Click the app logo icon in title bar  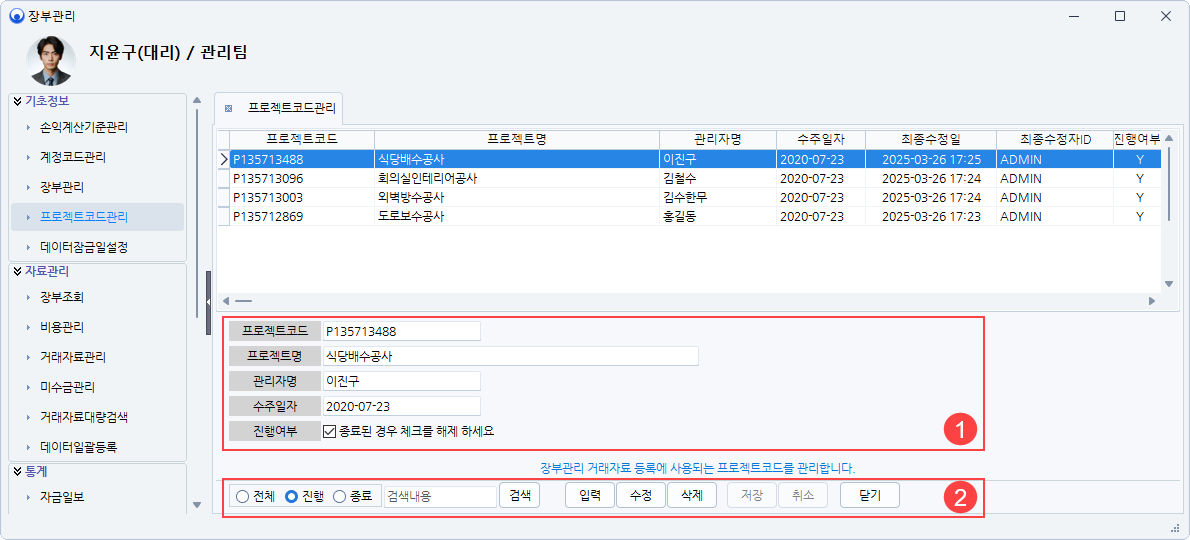tap(16, 16)
